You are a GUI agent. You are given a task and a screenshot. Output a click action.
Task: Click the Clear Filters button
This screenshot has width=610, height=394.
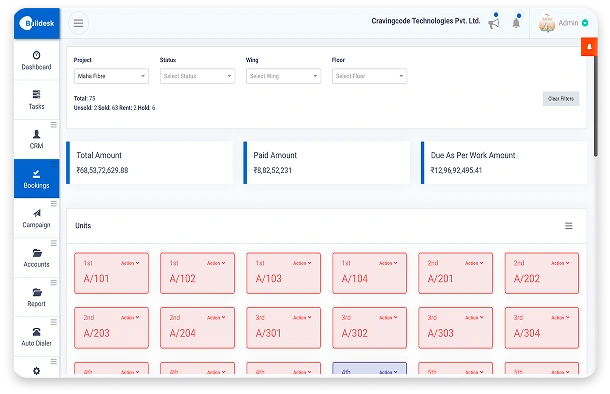pos(561,99)
